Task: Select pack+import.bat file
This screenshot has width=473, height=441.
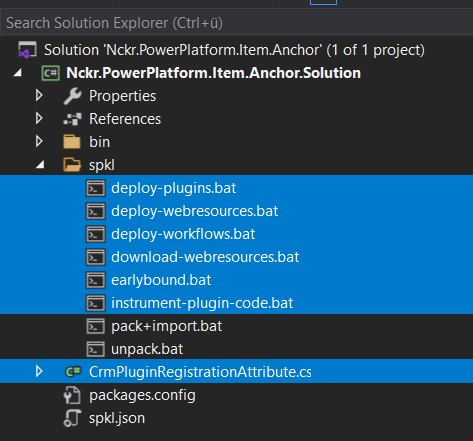Action: point(236,326)
